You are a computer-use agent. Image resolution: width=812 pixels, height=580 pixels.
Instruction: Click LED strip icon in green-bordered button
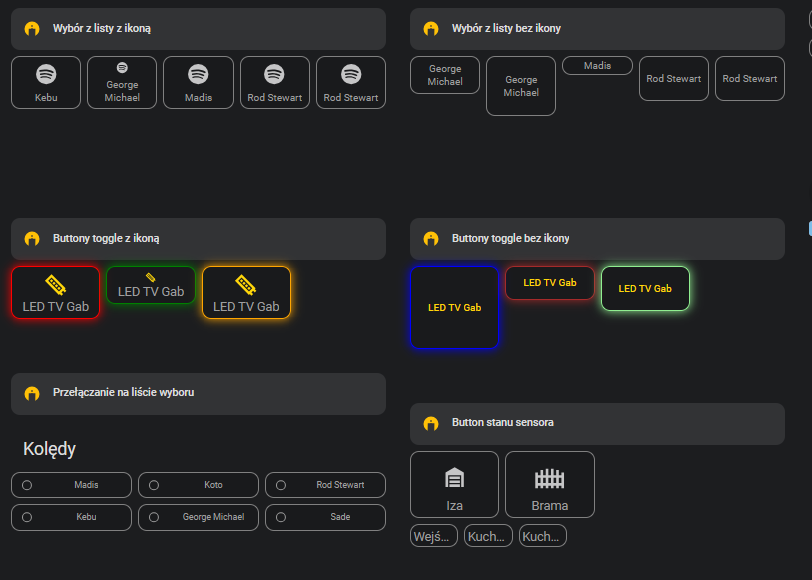pyautogui.click(x=151, y=277)
